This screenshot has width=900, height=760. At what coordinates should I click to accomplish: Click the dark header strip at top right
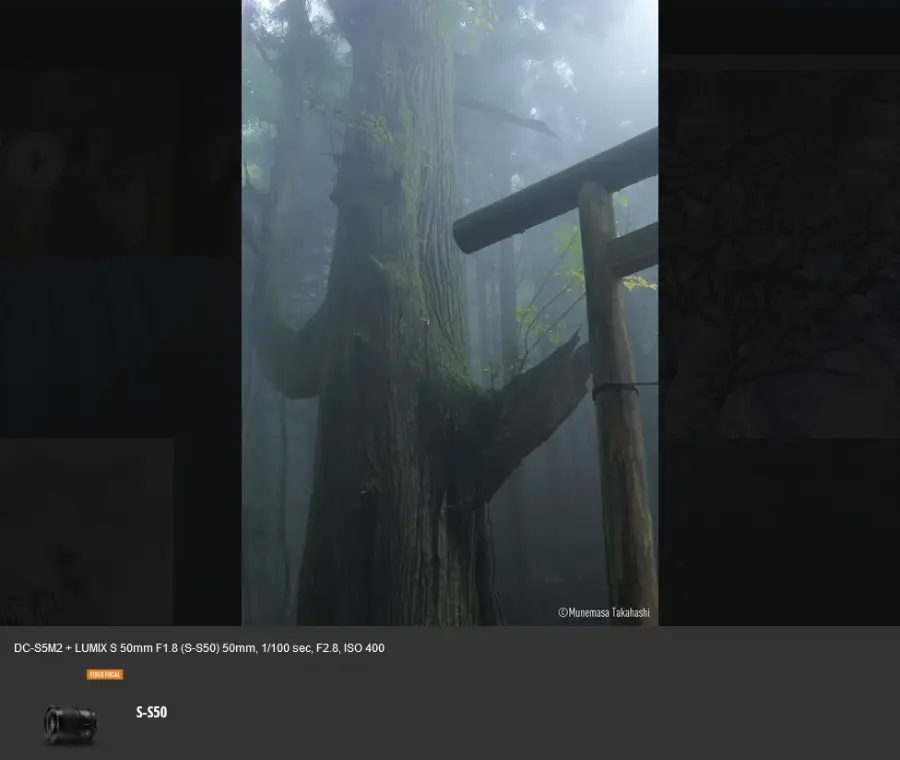[x=780, y=25]
